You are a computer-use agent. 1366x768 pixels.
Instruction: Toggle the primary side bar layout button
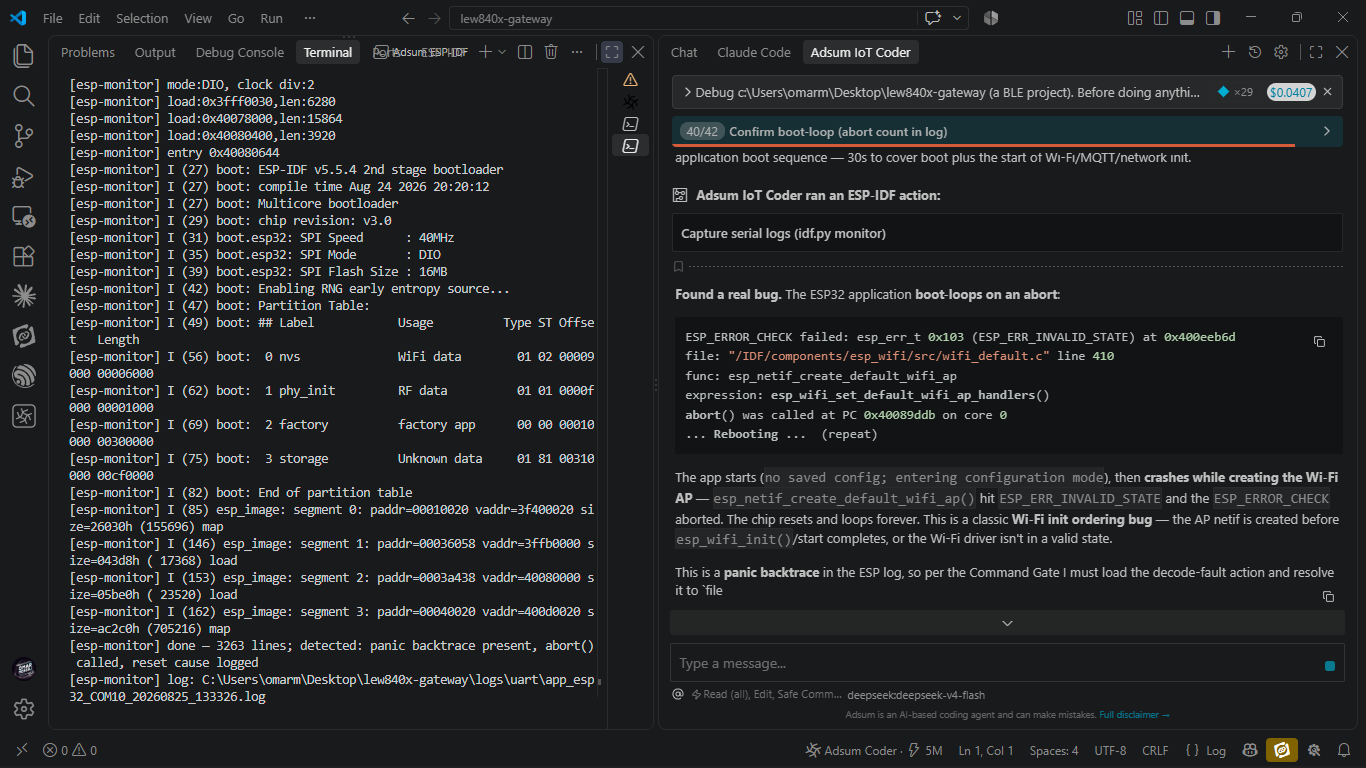(1161, 18)
